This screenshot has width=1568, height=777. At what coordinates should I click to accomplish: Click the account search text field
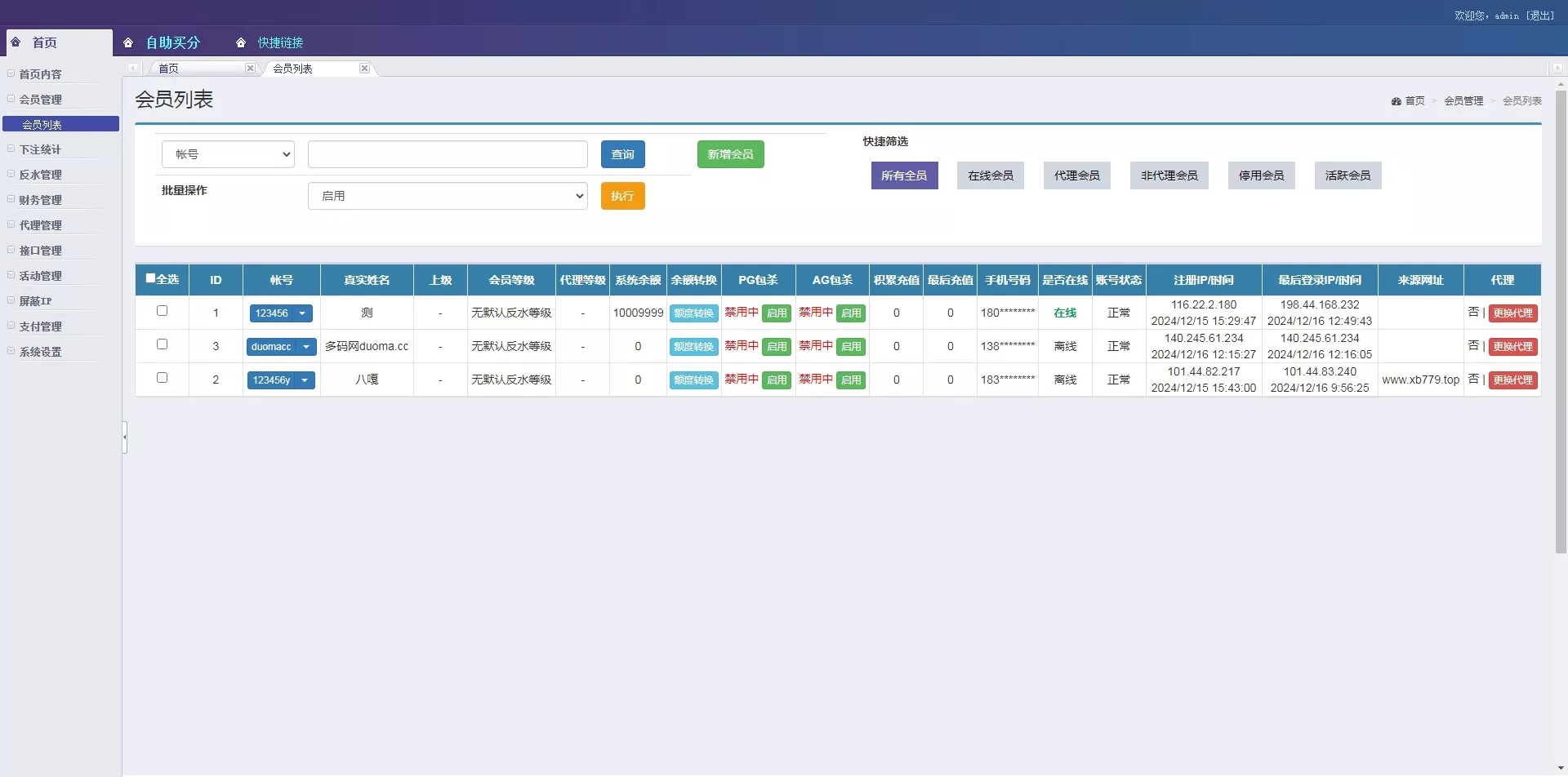pos(448,154)
